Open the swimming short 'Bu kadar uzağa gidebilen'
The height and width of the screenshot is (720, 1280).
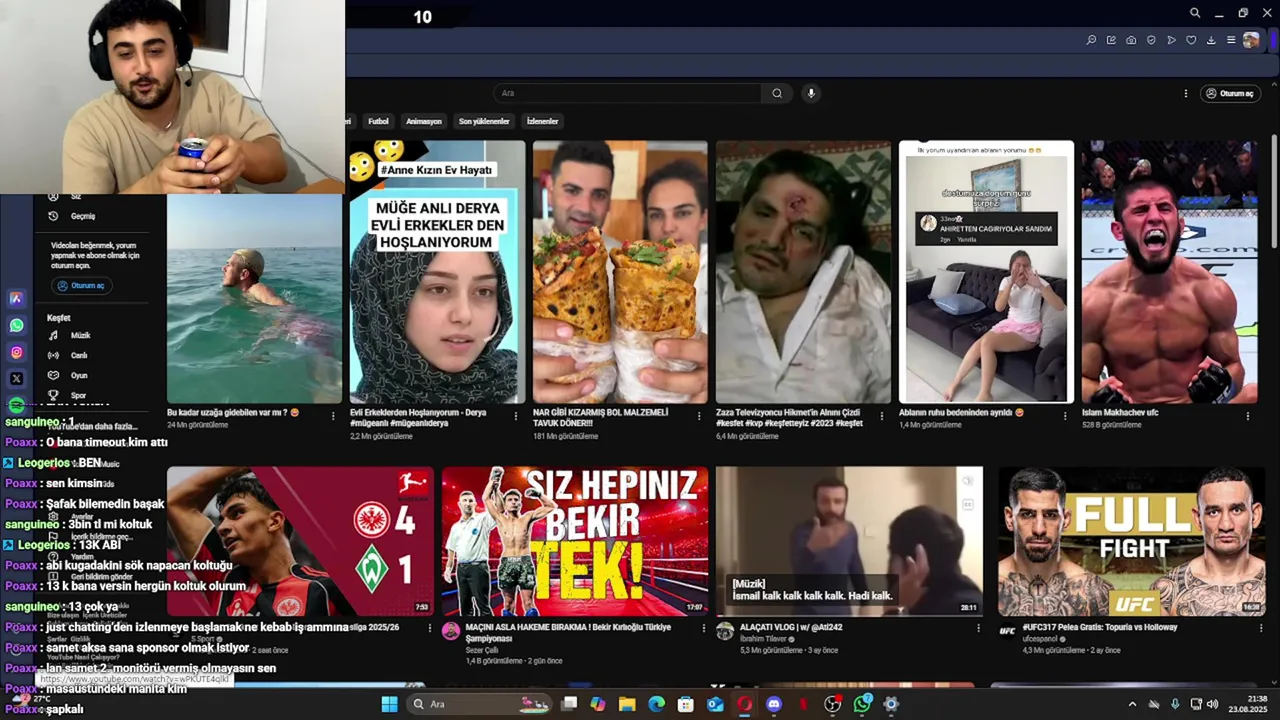coord(254,298)
